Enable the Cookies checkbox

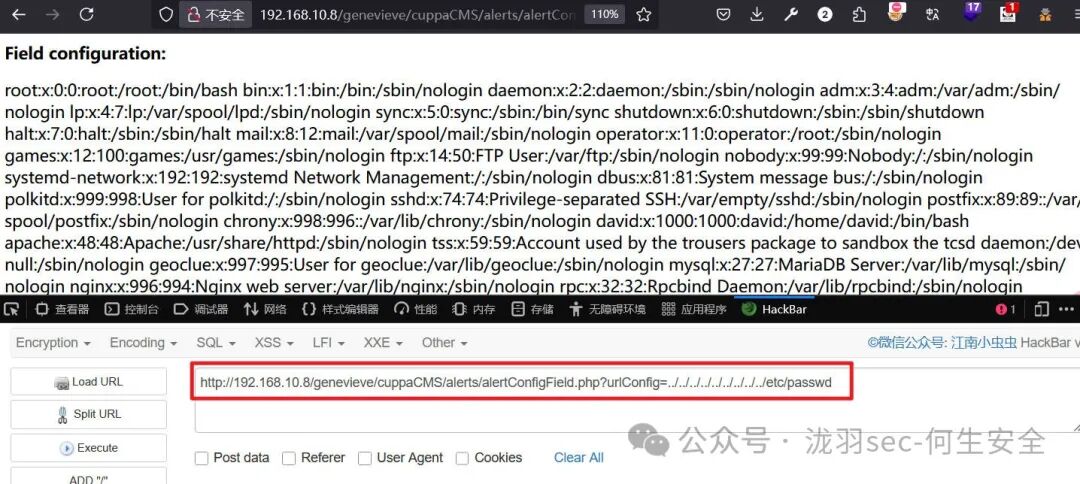coord(463,458)
